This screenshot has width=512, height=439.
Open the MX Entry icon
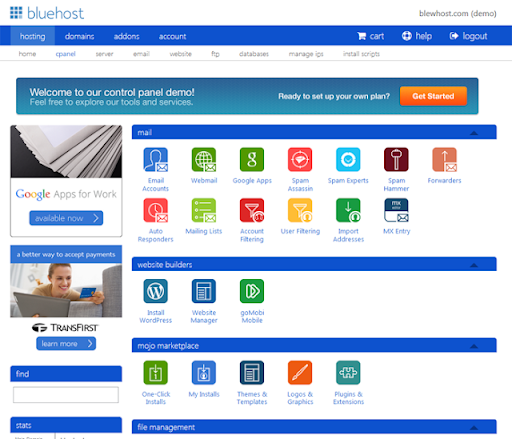(x=396, y=210)
